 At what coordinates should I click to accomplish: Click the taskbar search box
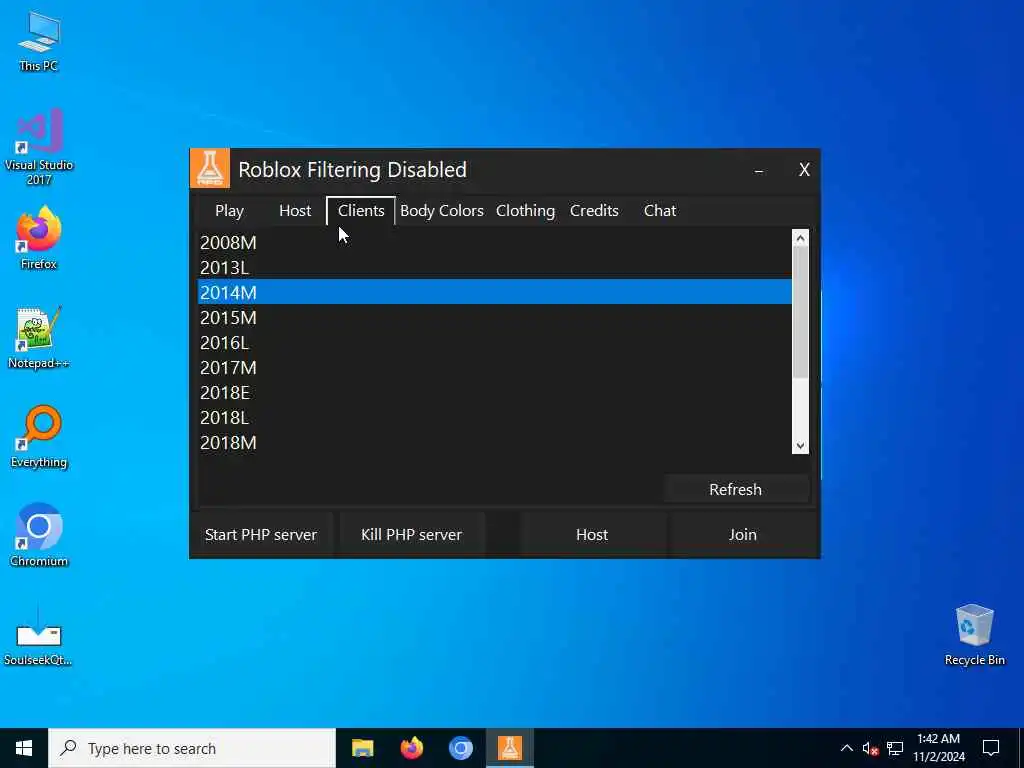pyautogui.click(x=192, y=748)
